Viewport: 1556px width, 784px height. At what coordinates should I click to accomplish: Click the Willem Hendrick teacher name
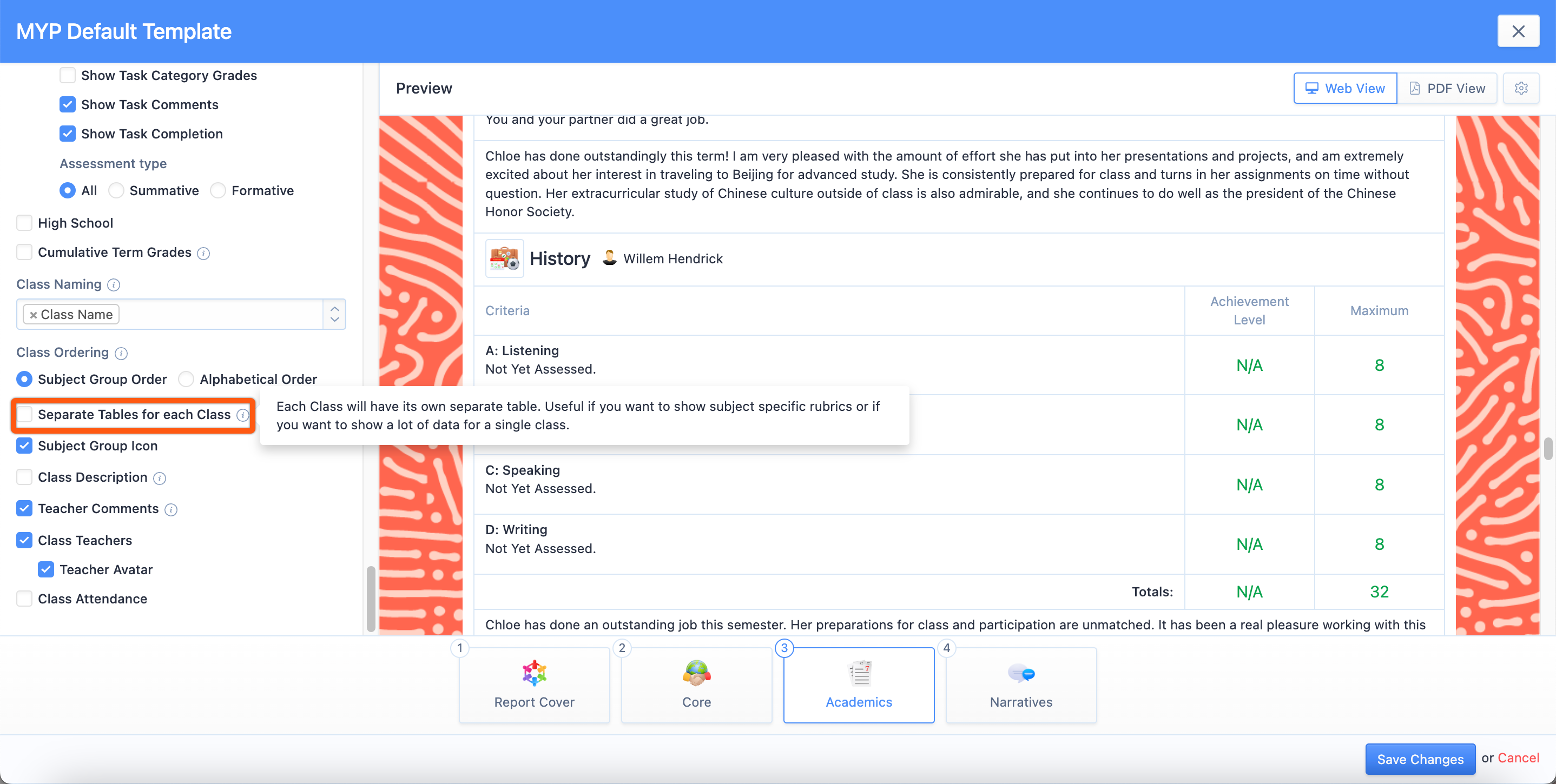coord(673,258)
